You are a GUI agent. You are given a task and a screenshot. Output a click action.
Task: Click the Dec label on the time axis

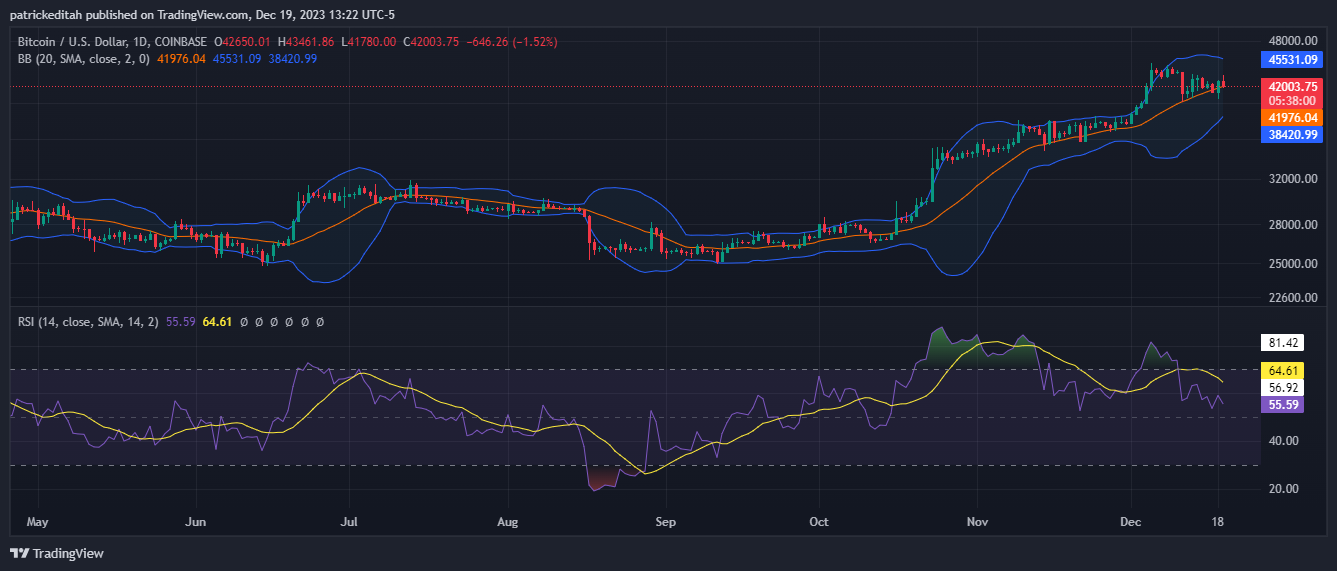pos(1131,522)
